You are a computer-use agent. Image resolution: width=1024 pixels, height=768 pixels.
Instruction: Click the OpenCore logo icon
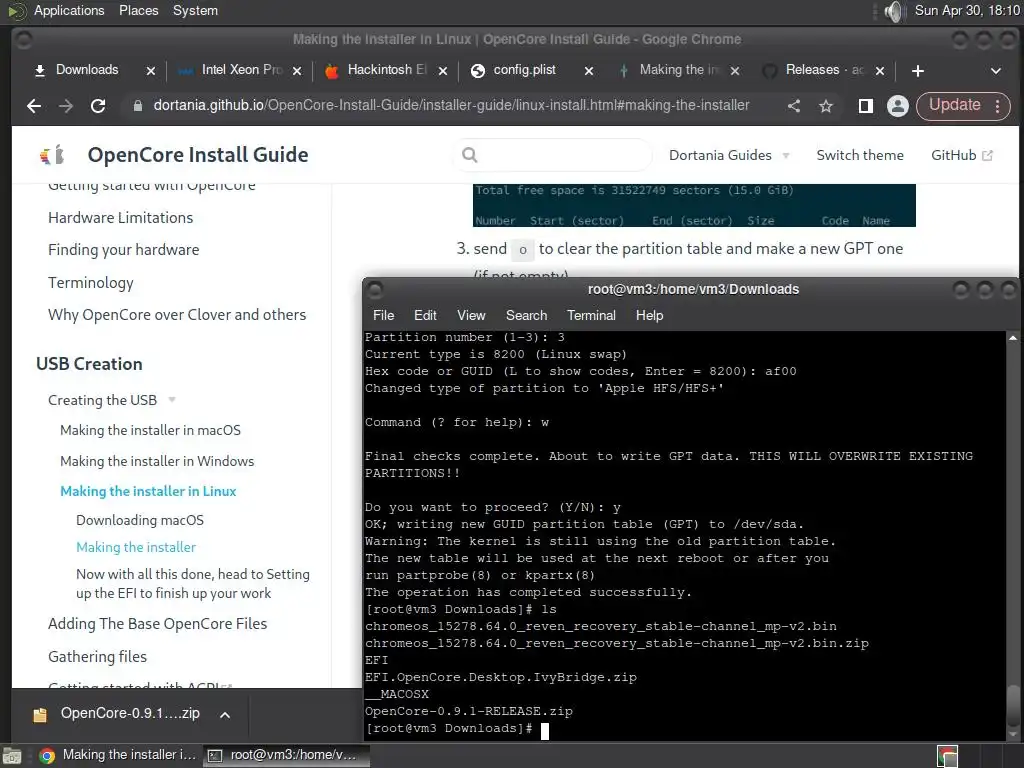point(52,155)
